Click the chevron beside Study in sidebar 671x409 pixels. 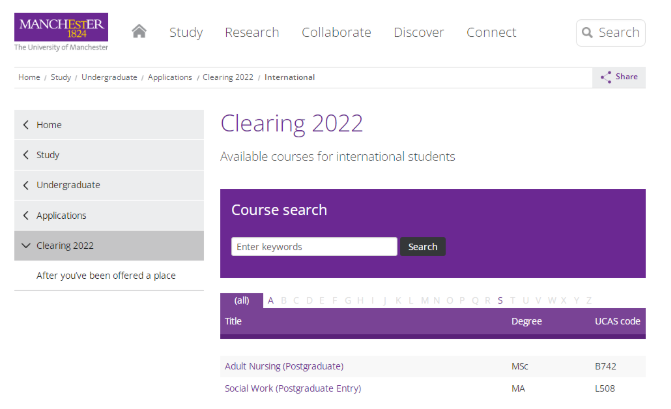coord(25,155)
